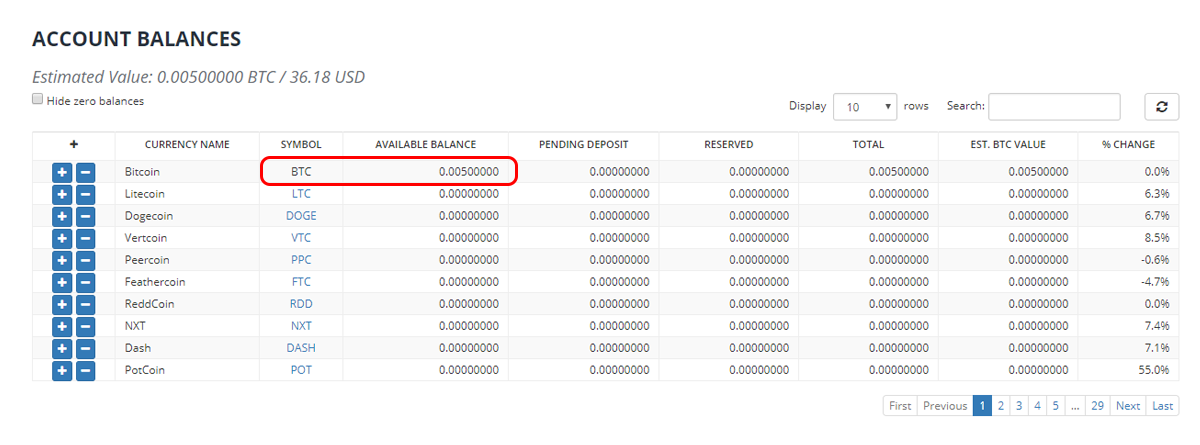The width and height of the screenshot is (1200, 445).
Task: Sort by the Est. BTC Value header
Action: (1008, 145)
